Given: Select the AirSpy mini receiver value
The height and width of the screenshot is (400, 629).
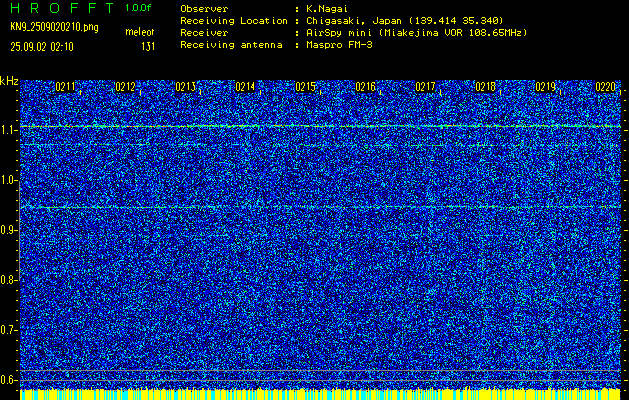Looking at the screenshot, I should coord(417,33).
